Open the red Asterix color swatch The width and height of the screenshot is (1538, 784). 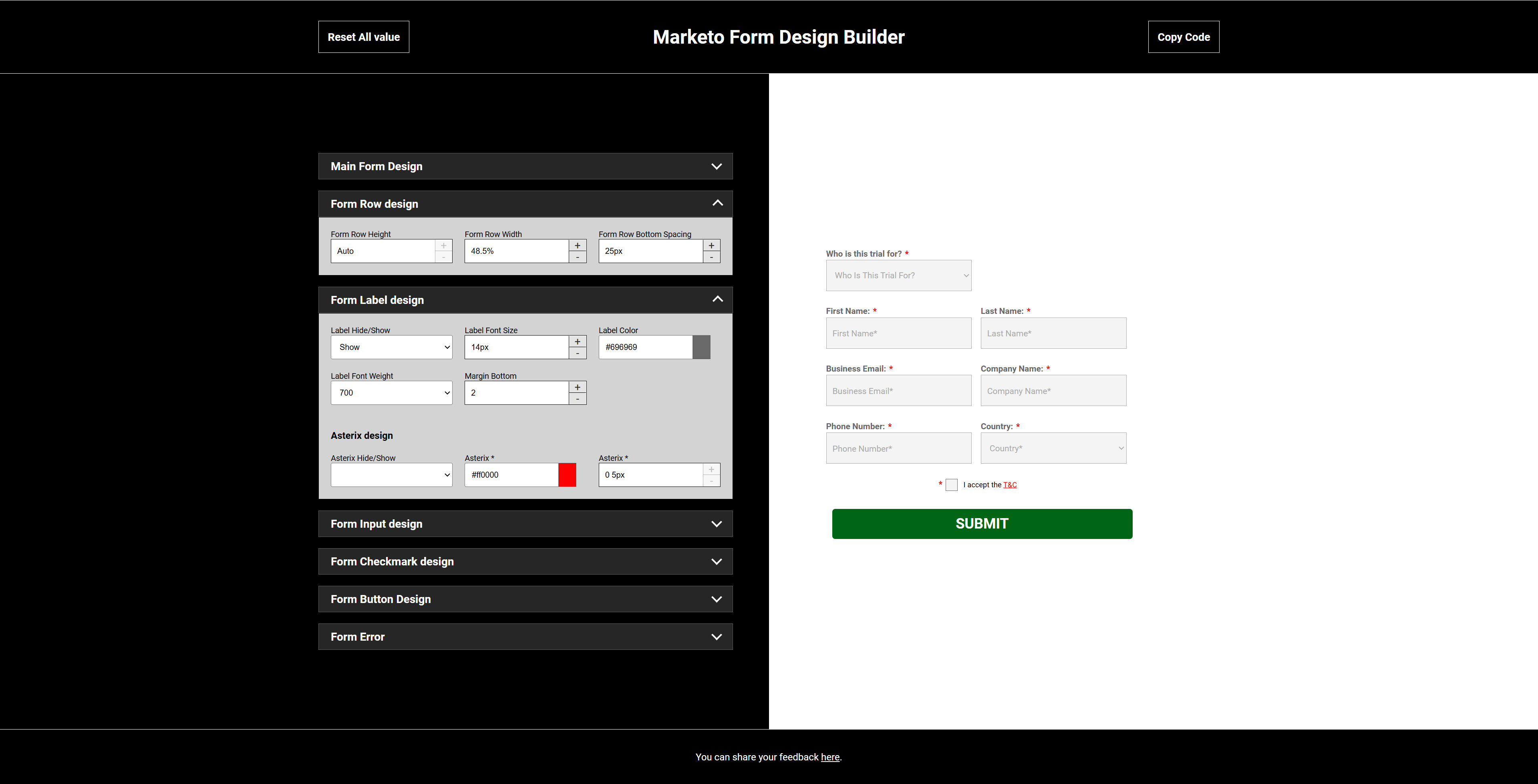[567, 475]
